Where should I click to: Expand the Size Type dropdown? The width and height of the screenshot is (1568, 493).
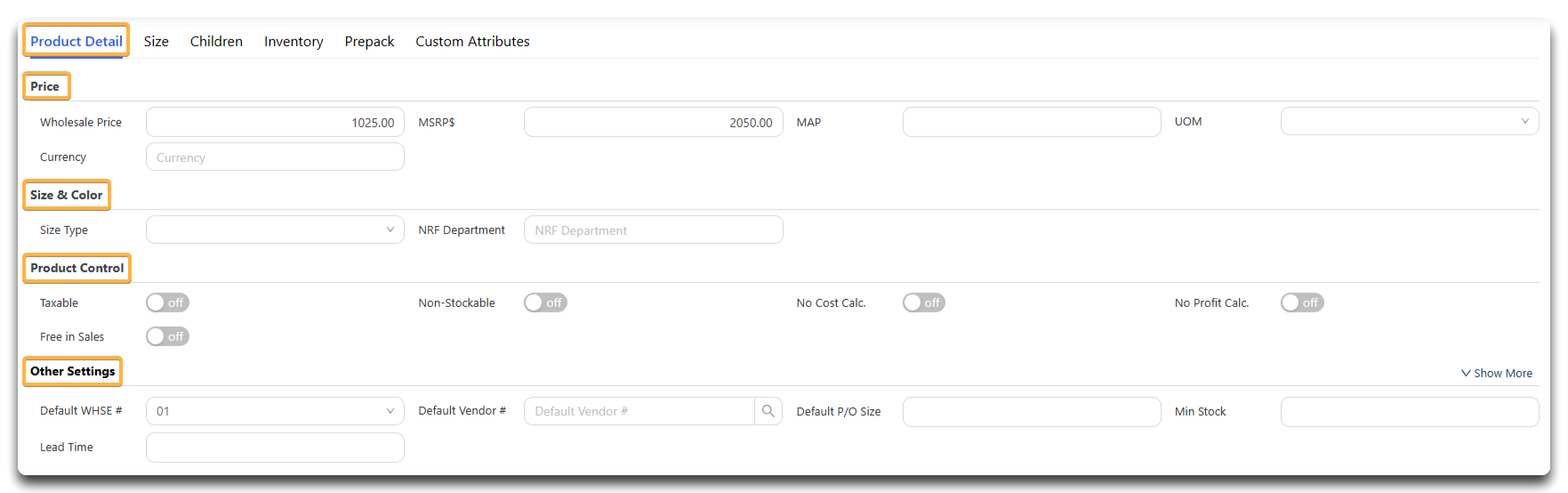(x=275, y=230)
